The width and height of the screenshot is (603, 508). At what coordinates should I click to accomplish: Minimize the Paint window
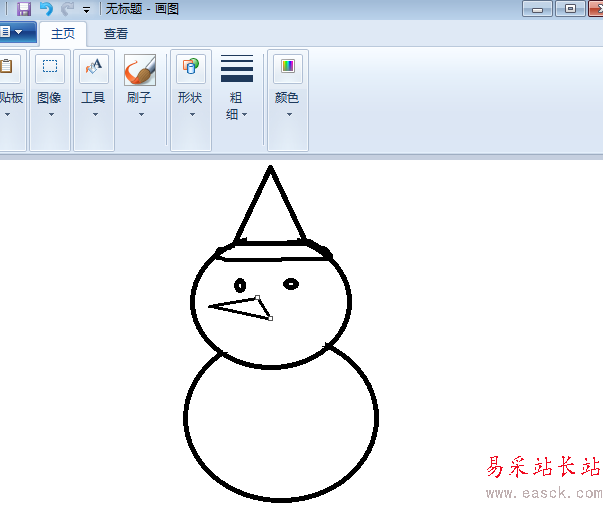pyautogui.click(x=537, y=9)
